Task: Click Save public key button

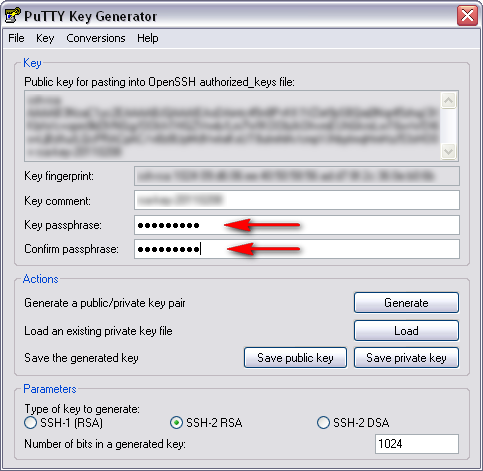Action: coord(295,358)
